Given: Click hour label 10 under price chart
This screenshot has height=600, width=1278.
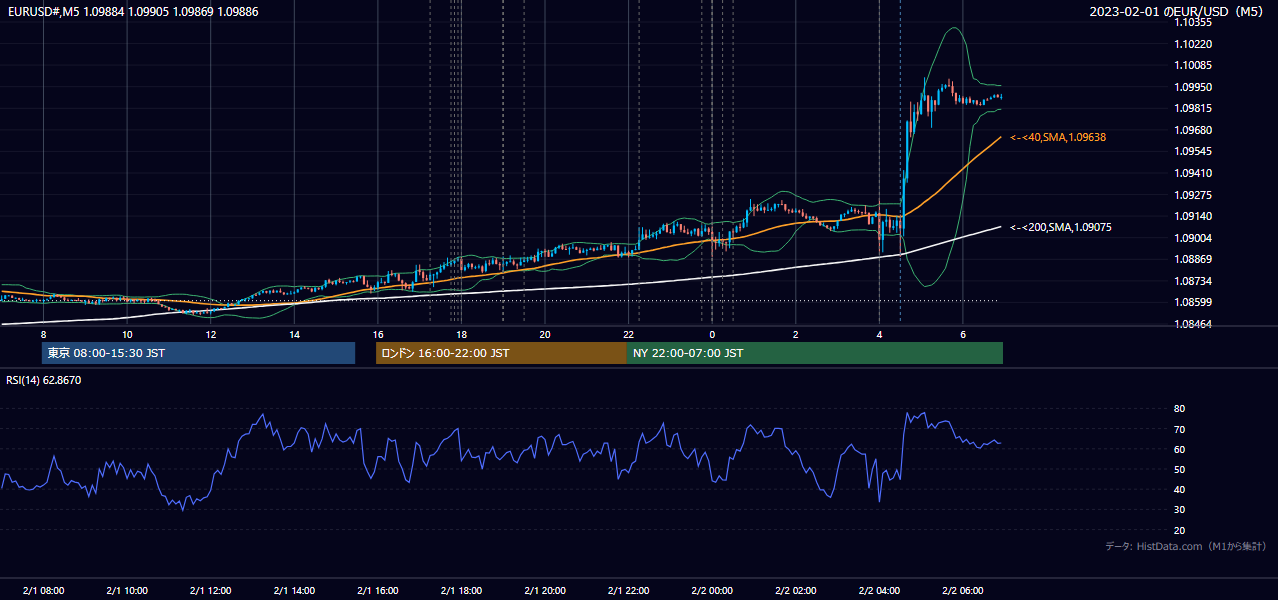Looking at the screenshot, I should pos(127,334).
